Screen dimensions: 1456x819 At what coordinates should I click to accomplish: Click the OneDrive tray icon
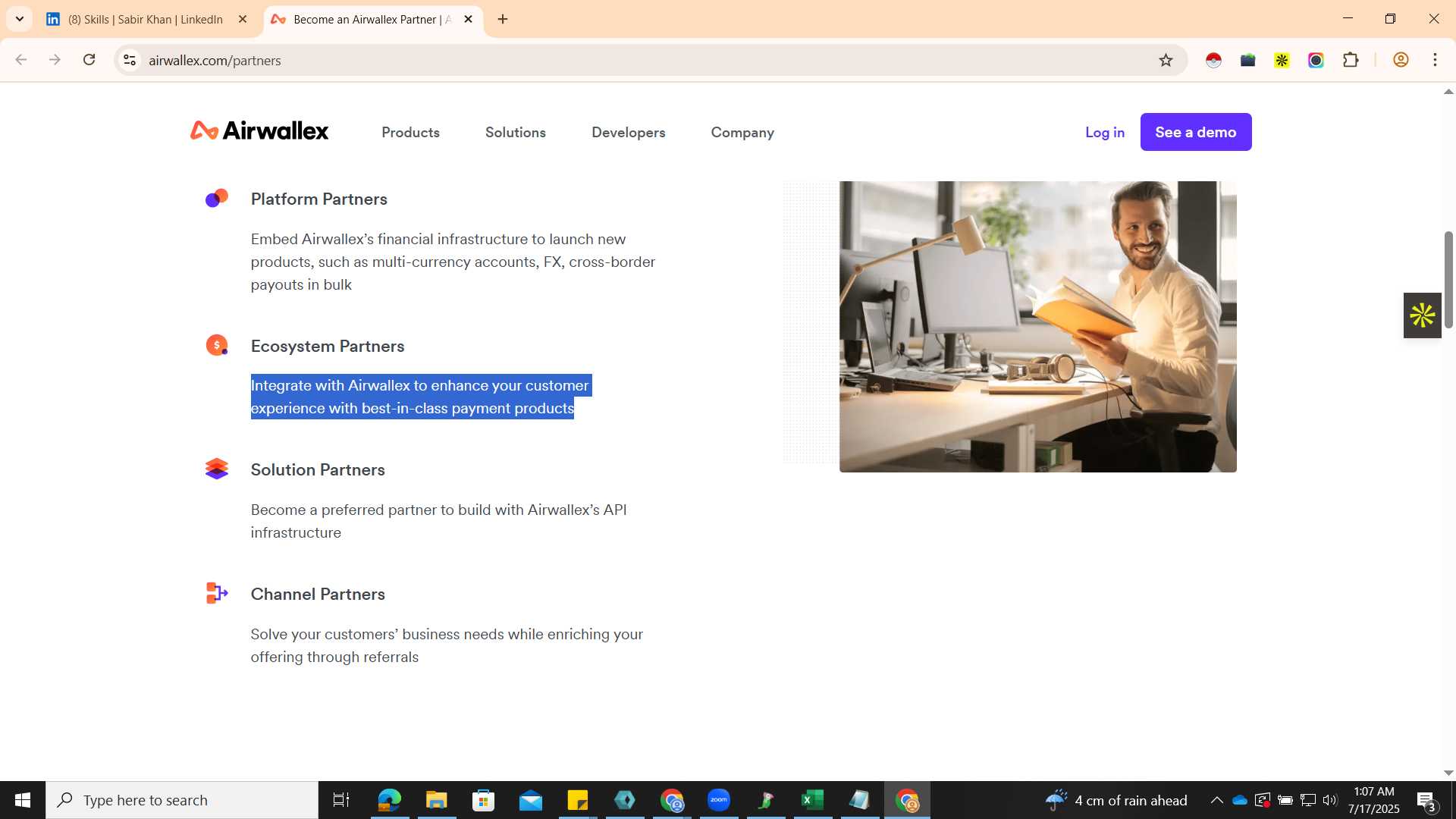tap(1240, 800)
